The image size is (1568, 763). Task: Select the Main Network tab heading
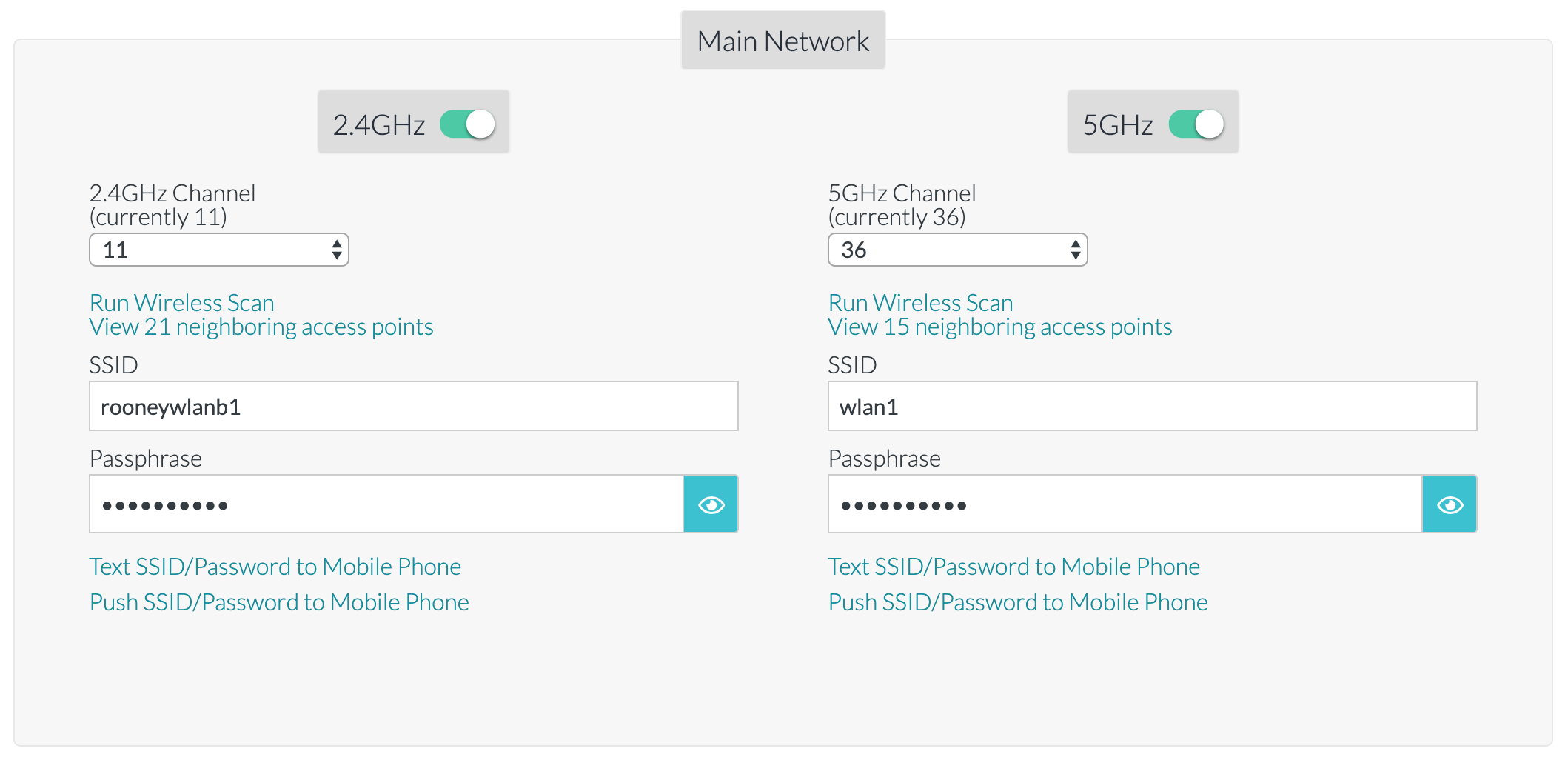(783, 41)
